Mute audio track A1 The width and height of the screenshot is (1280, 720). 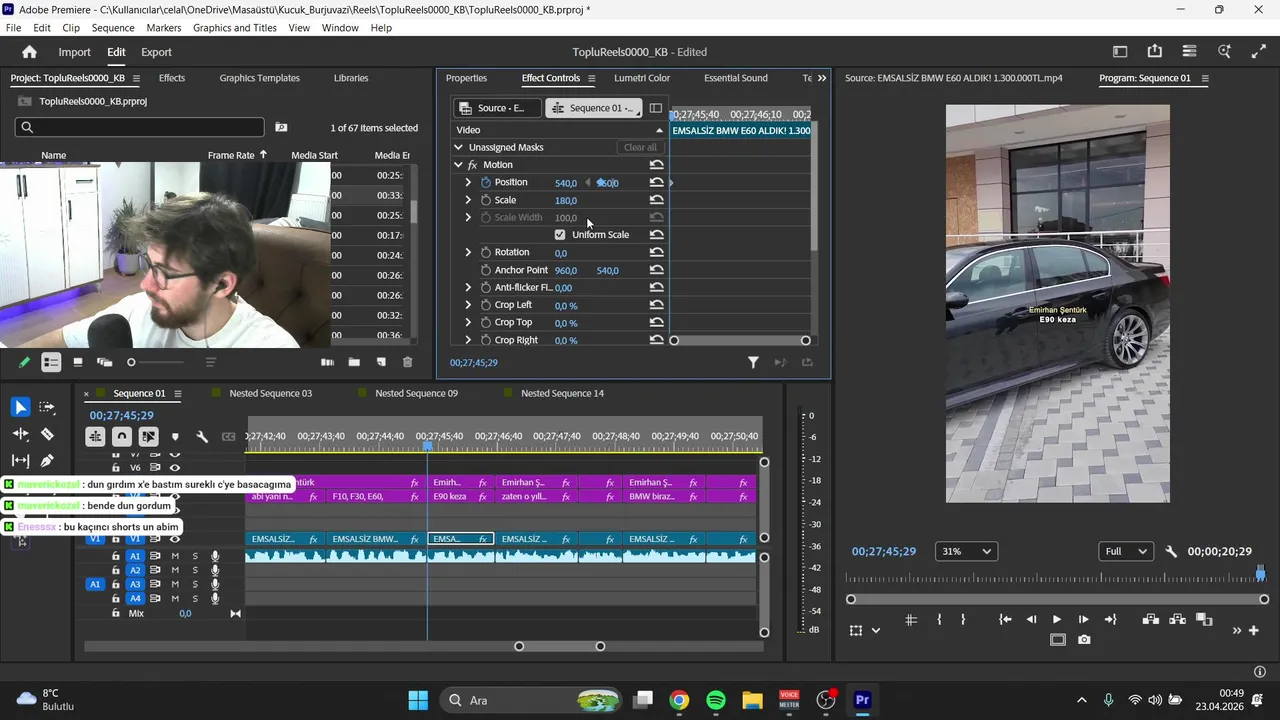click(175, 556)
